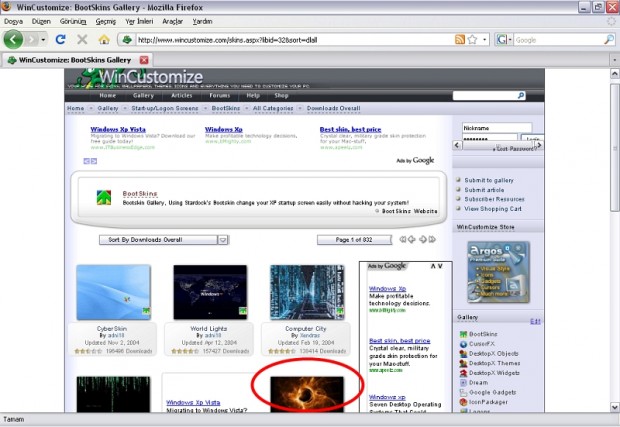Click the Google search engine selector
Screen dimensions: 620x427
(x=504, y=40)
